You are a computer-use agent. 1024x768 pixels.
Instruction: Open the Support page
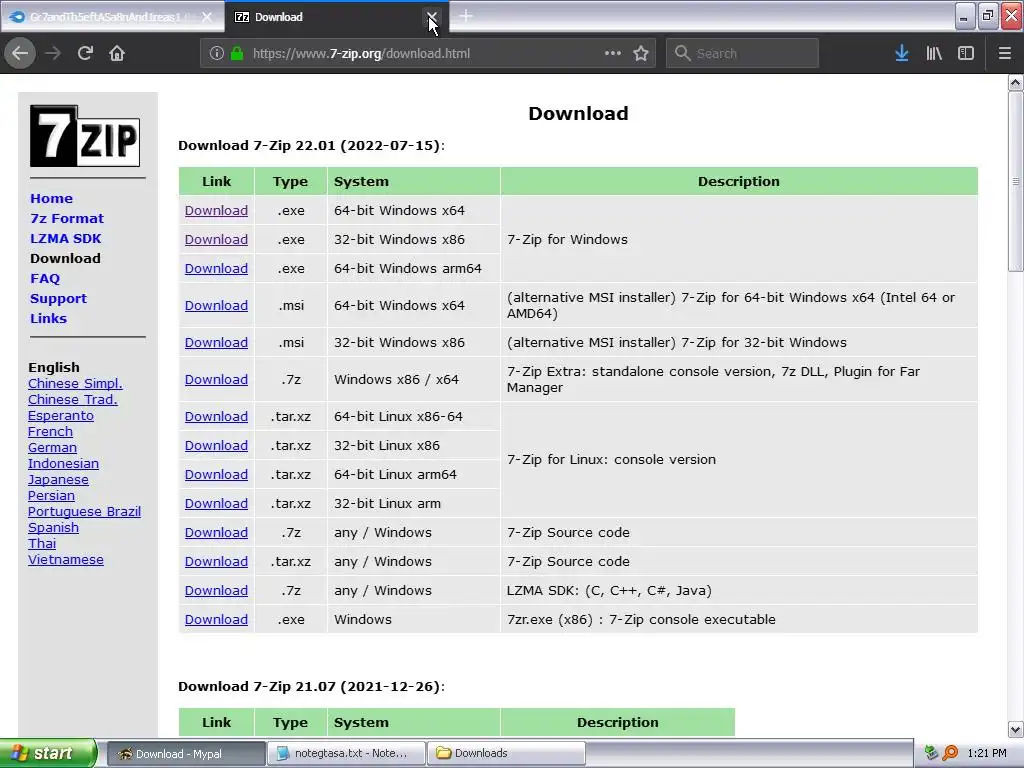pos(58,298)
